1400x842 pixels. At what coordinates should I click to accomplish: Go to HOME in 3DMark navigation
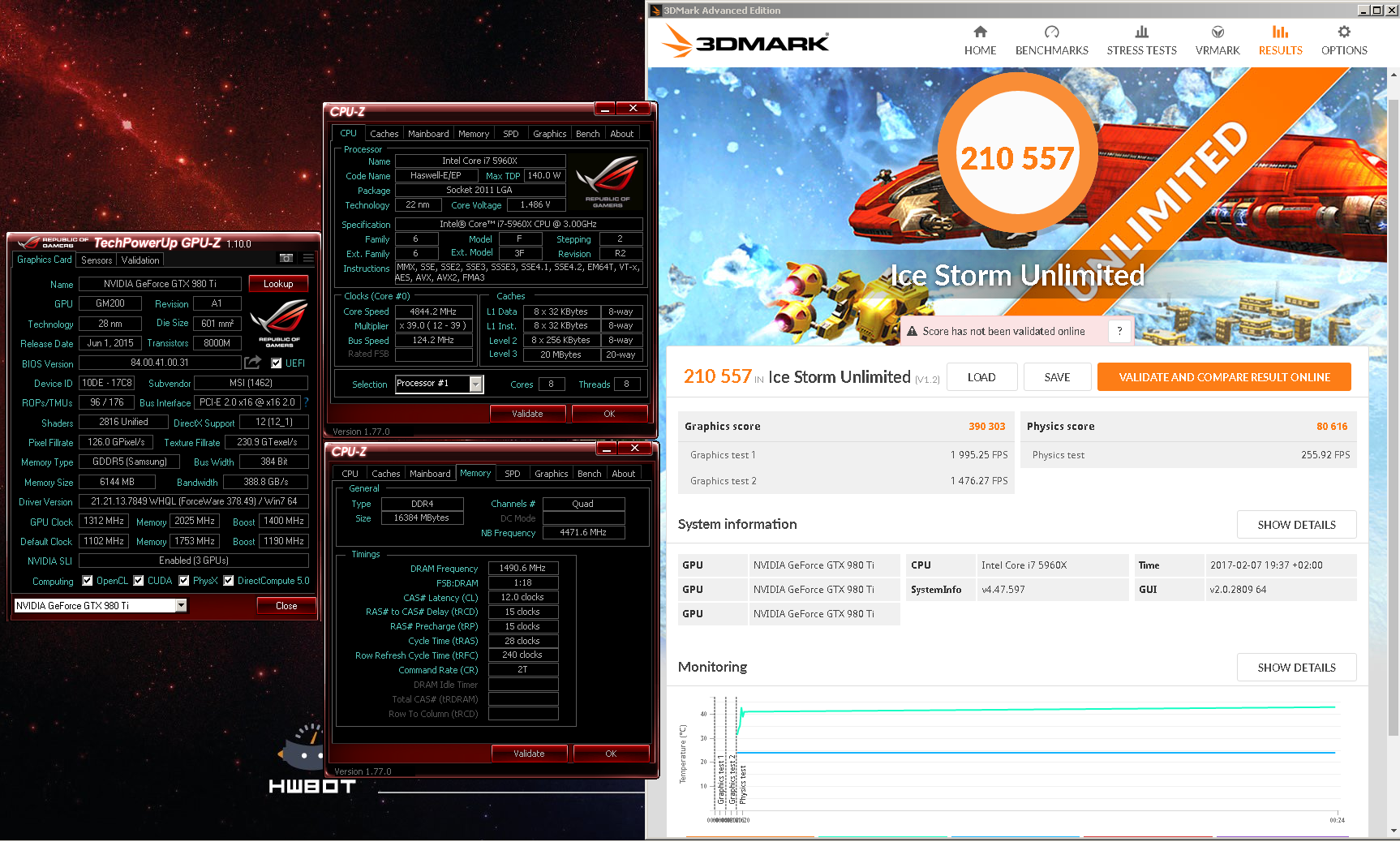pos(980,41)
